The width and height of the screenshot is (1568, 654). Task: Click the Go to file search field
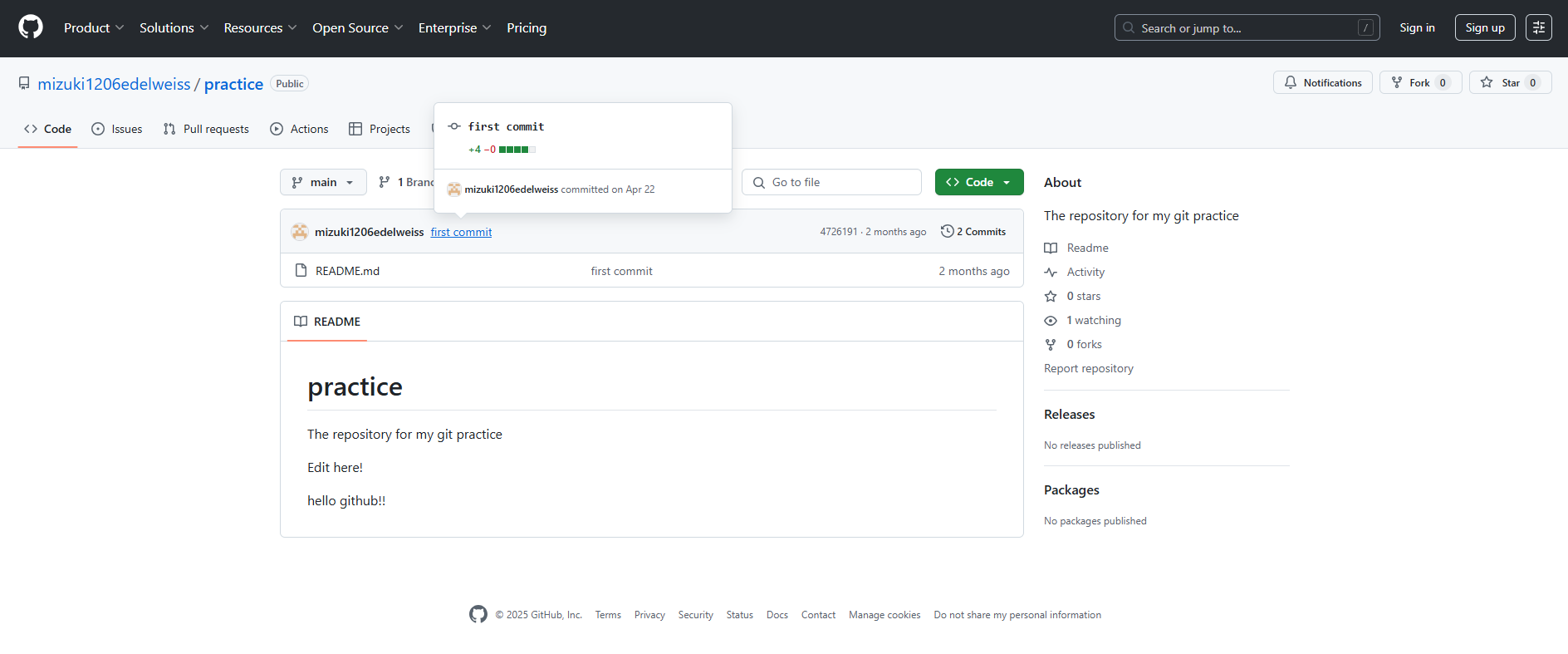tap(831, 182)
